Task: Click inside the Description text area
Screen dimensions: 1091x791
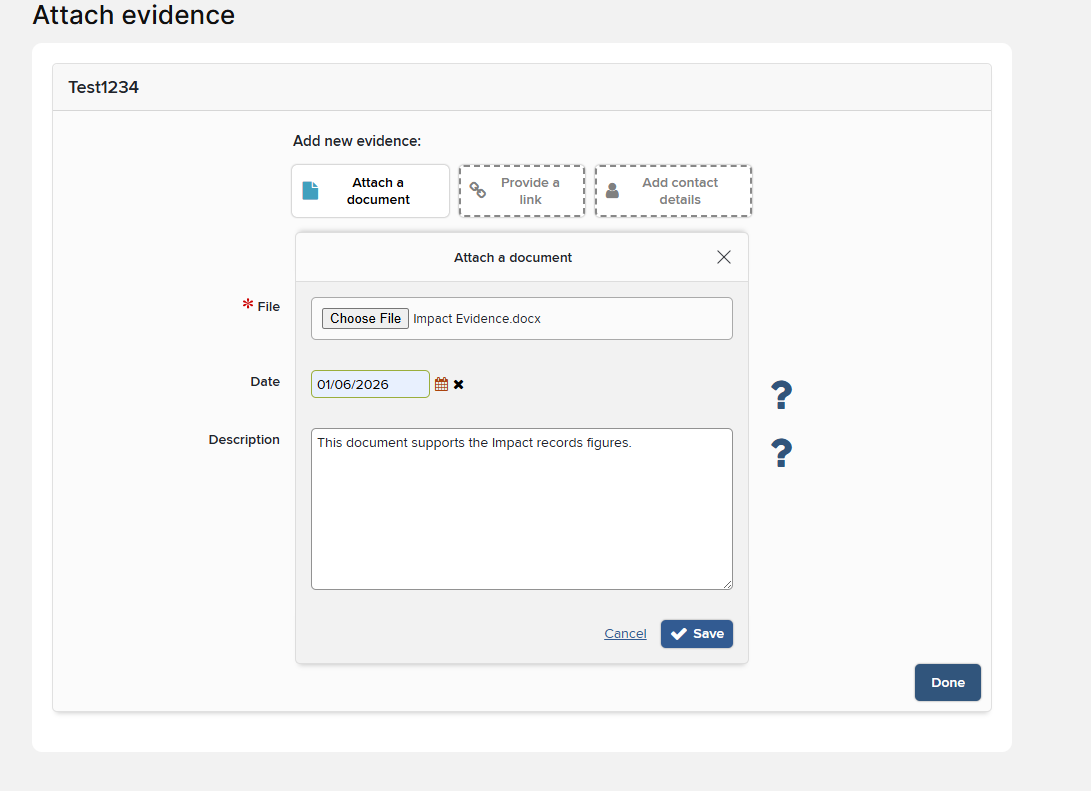Action: pos(522,509)
